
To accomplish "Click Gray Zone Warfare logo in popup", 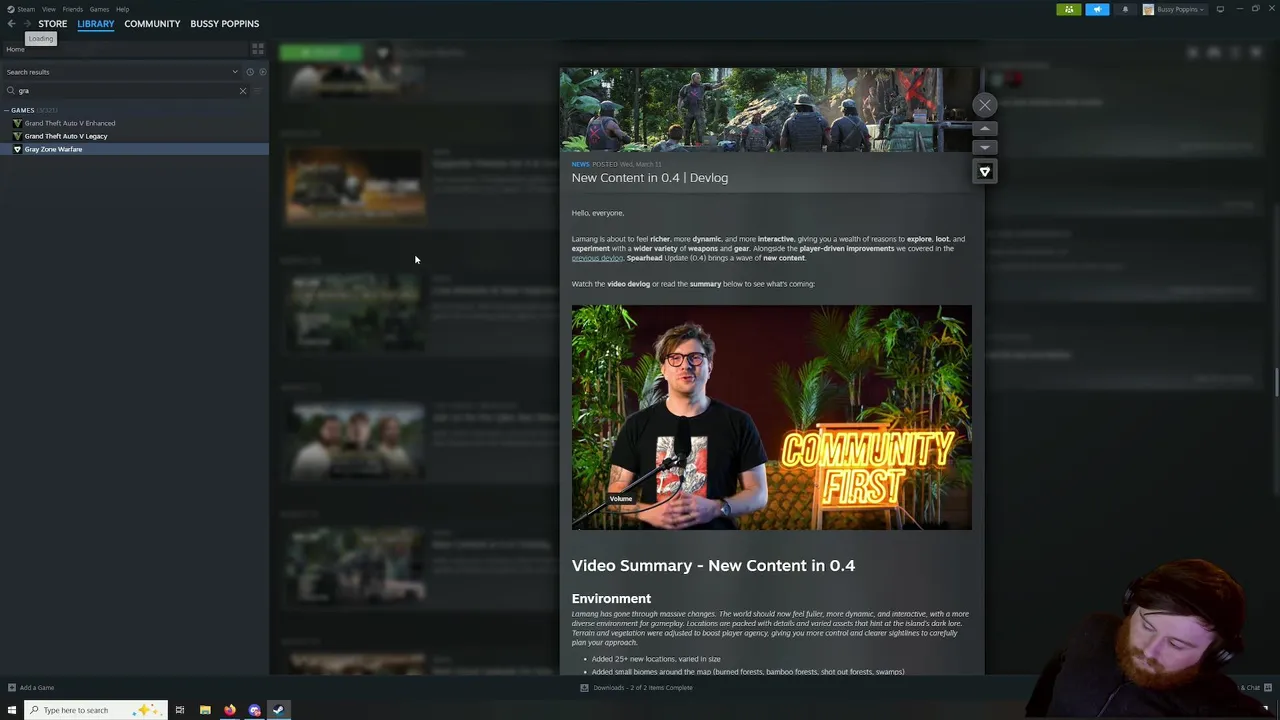I will 985,172.
